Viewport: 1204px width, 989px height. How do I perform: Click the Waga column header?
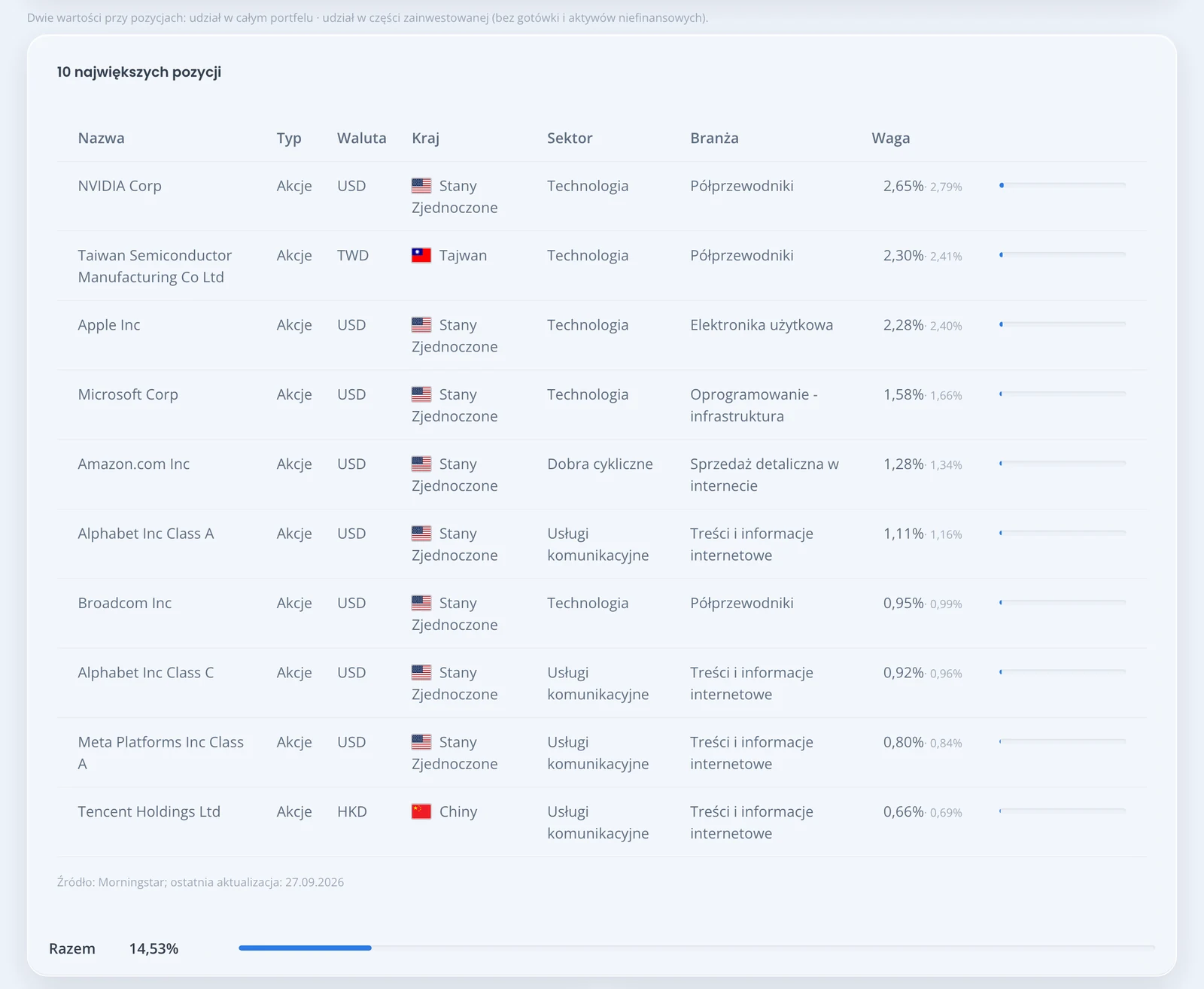click(x=891, y=138)
